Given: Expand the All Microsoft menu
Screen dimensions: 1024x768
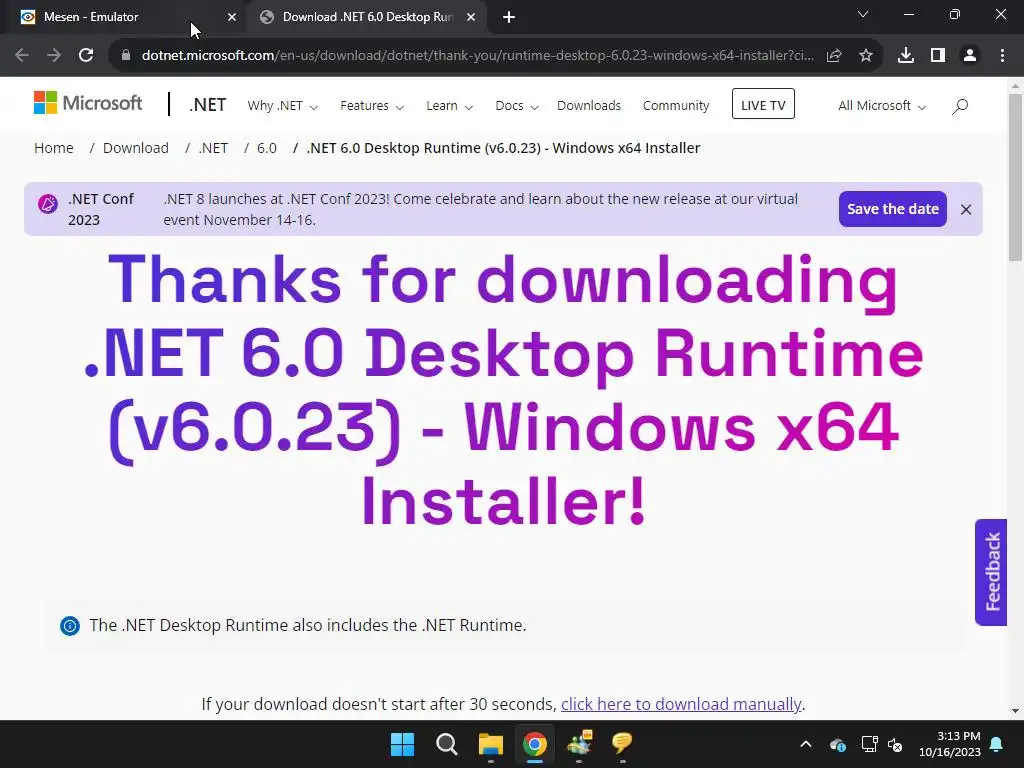Looking at the screenshot, I should pyautogui.click(x=882, y=106).
